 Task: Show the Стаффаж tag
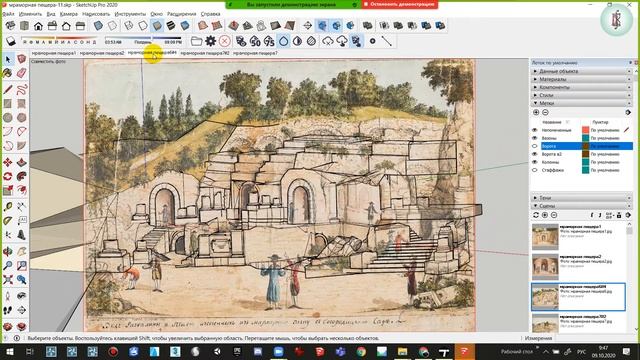coord(535,170)
